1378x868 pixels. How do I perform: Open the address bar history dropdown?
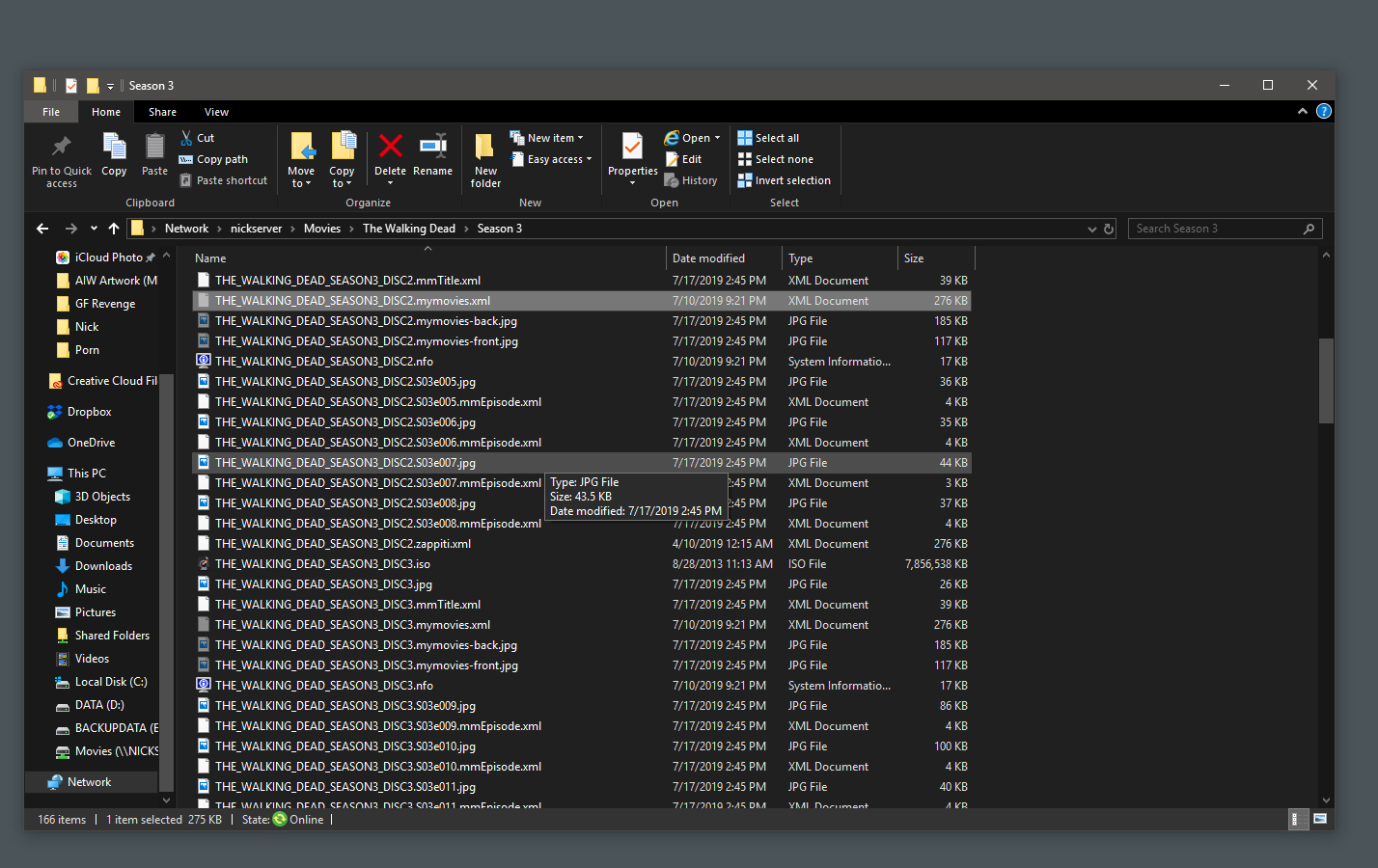click(x=1091, y=229)
